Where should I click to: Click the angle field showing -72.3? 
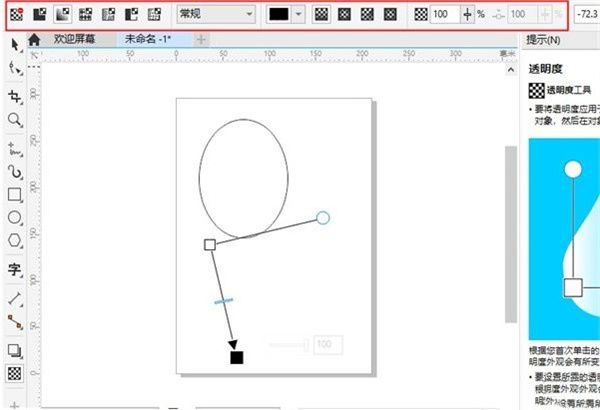pos(587,15)
